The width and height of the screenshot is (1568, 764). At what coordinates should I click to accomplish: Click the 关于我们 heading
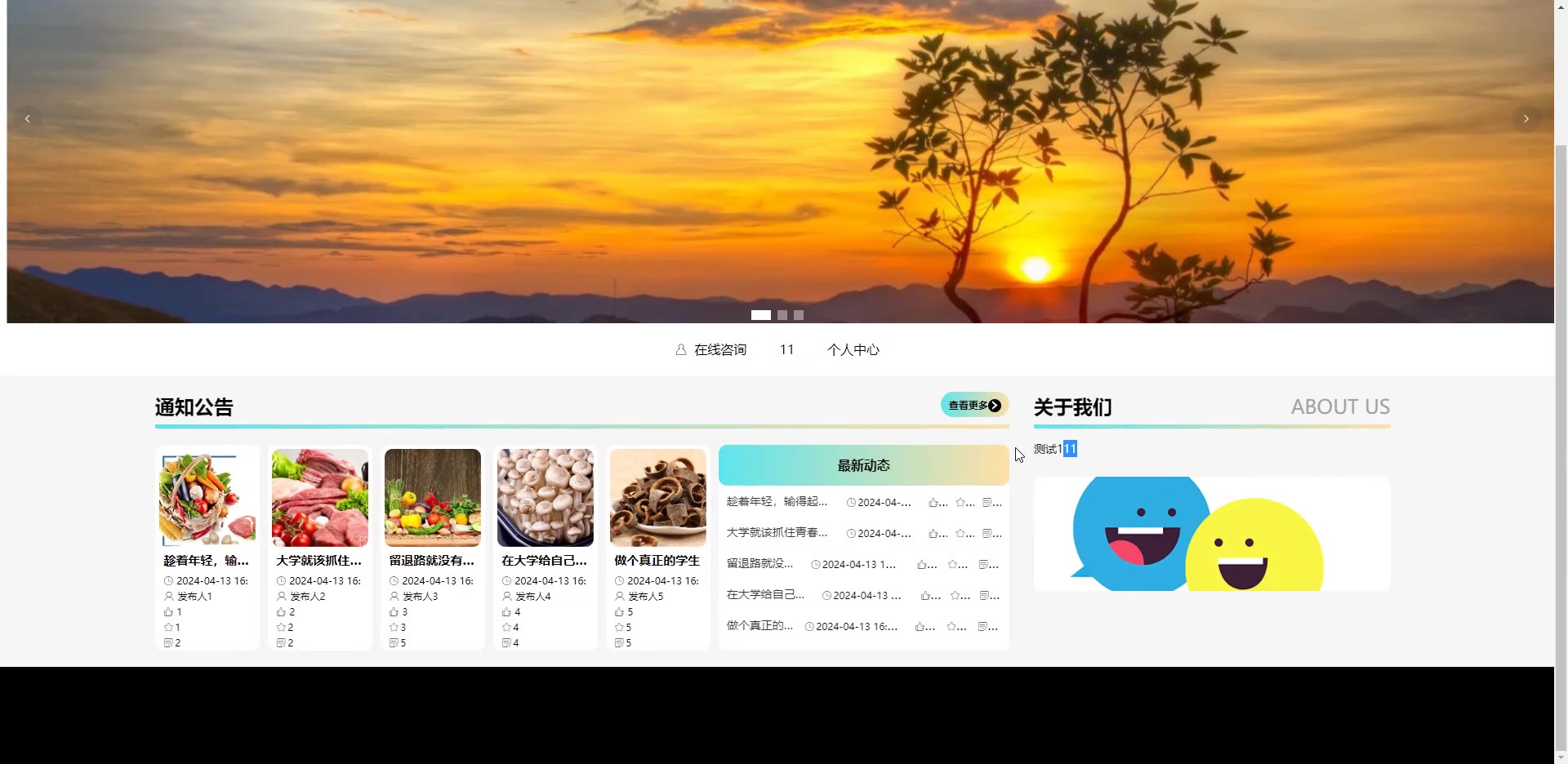click(x=1072, y=406)
